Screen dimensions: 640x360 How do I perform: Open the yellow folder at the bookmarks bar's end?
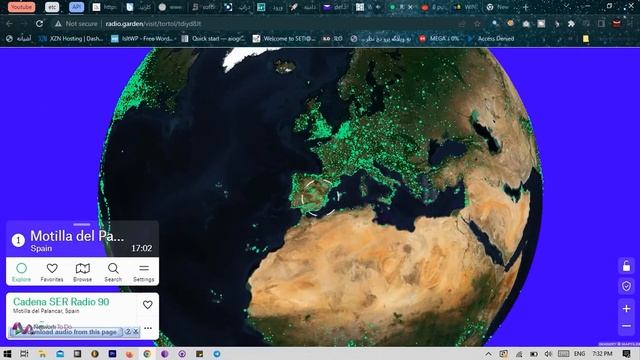point(586,39)
